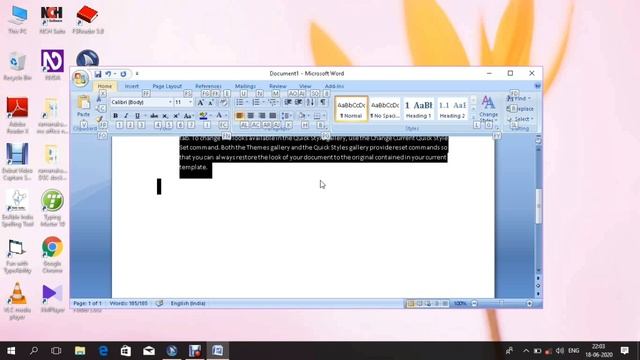Center the paragraph text

click(251, 116)
